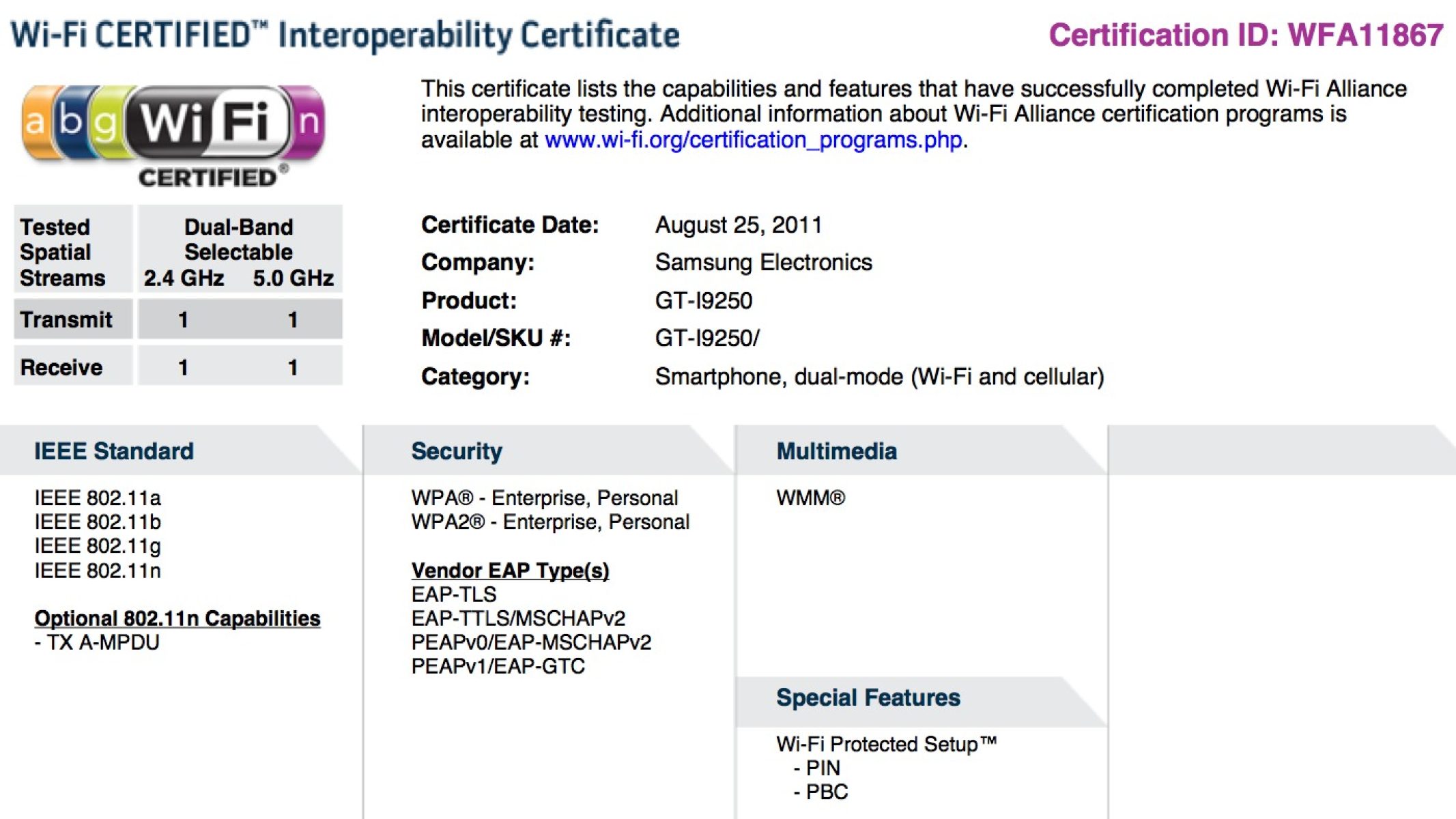Click the Samsung Electronics company value
Image resolution: width=1456 pixels, height=819 pixels.
[x=763, y=263]
